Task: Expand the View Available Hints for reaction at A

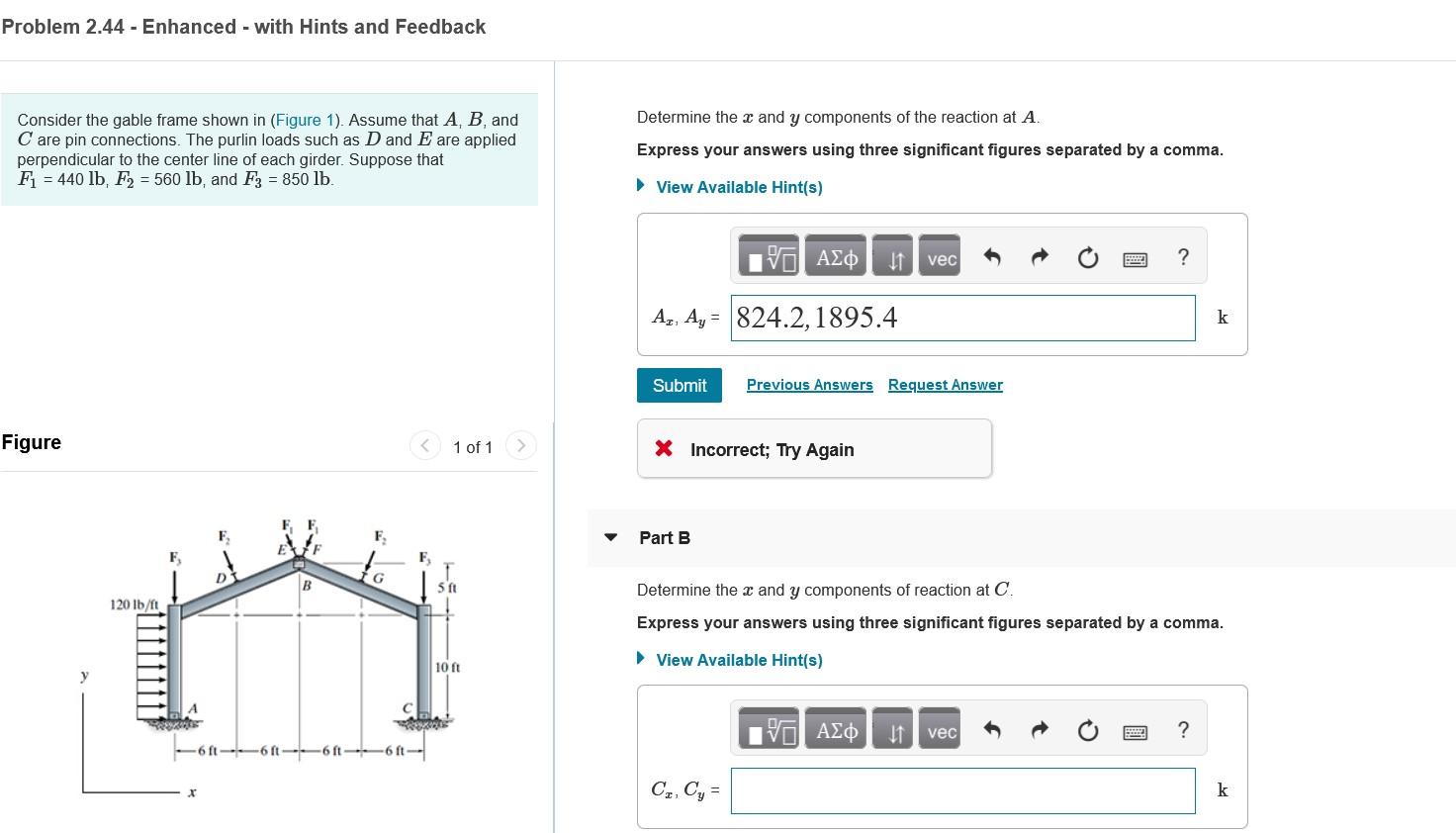Action: [x=739, y=187]
